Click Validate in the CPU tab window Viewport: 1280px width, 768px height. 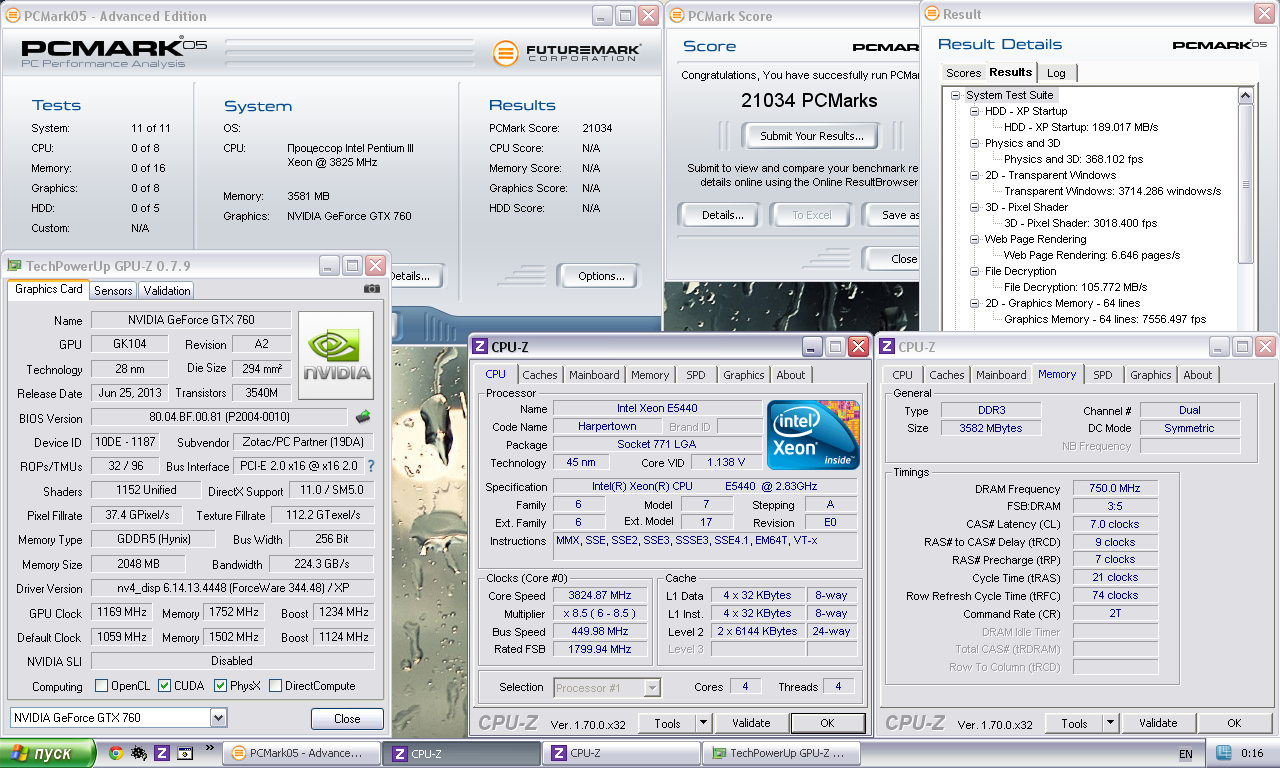(751, 723)
